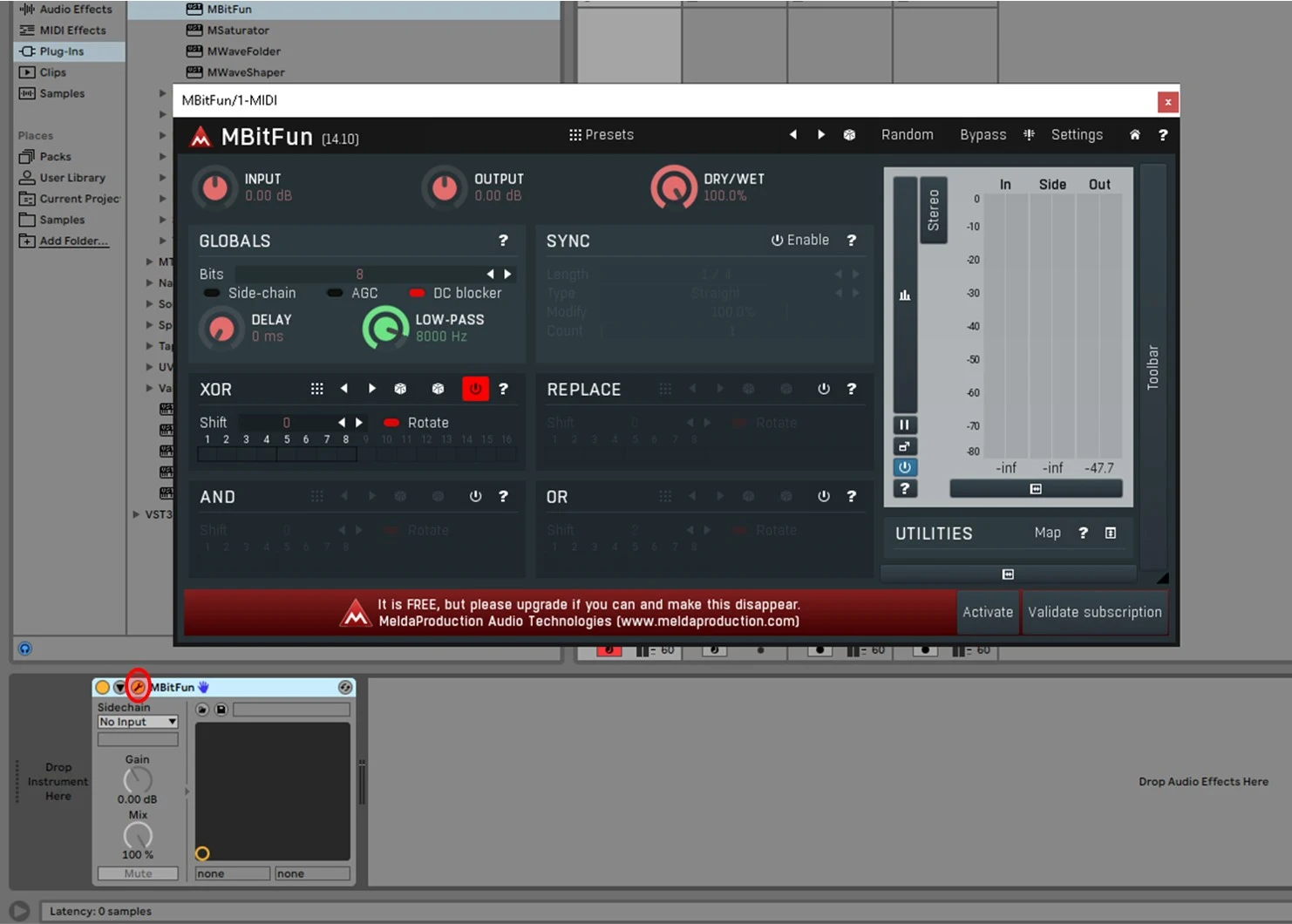The width and height of the screenshot is (1292, 924).
Task: Open AND section help
Action: (503, 496)
